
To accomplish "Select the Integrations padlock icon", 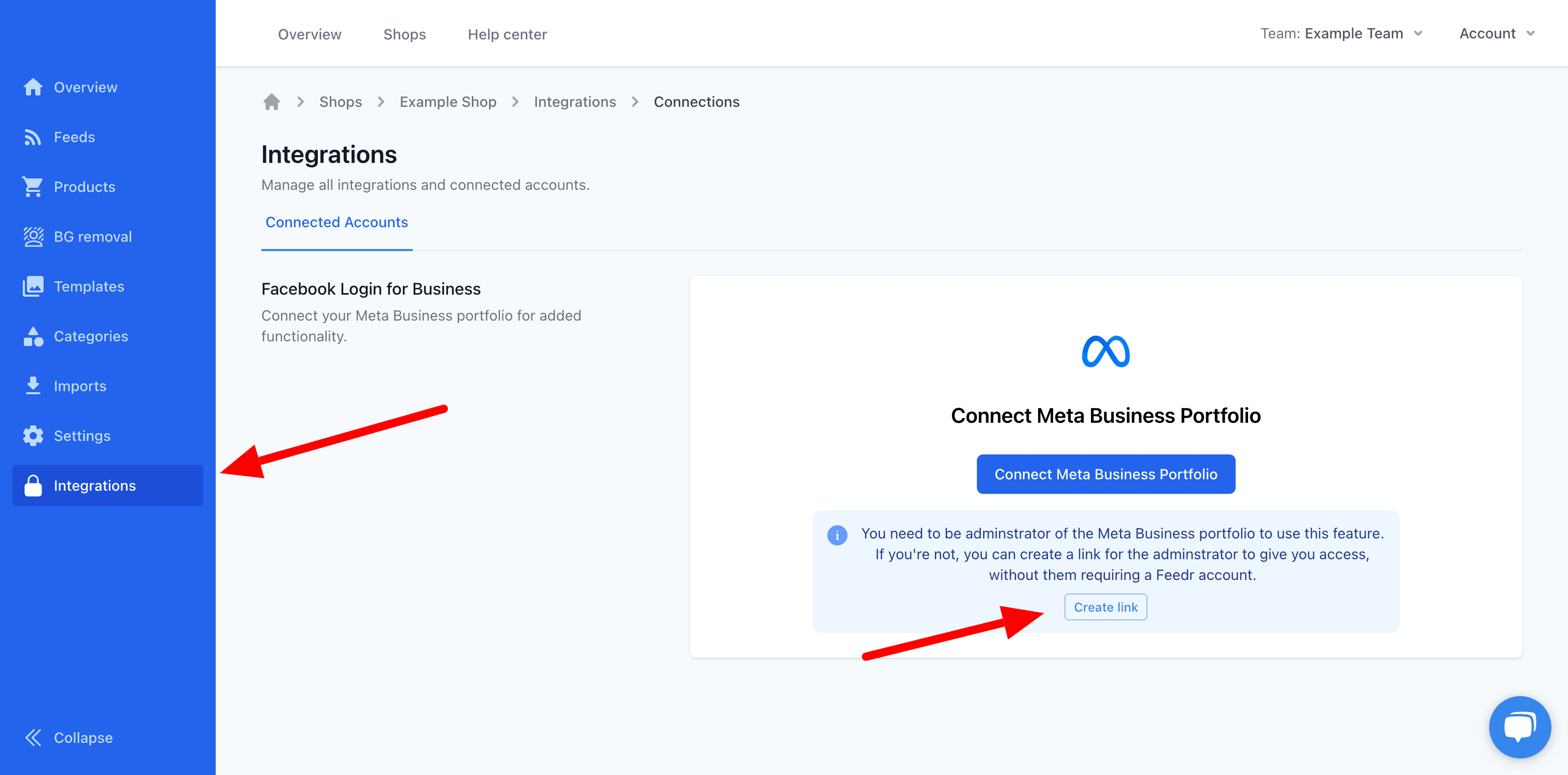I will 33,485.
